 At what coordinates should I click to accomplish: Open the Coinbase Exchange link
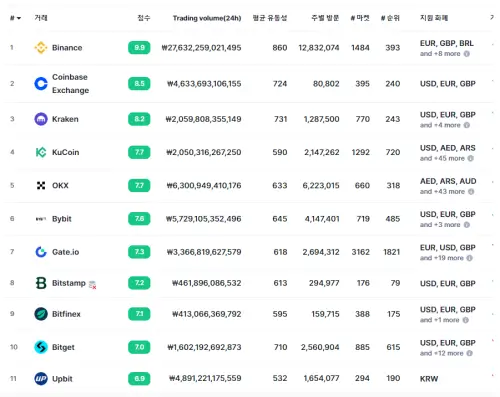pos(70,83)
